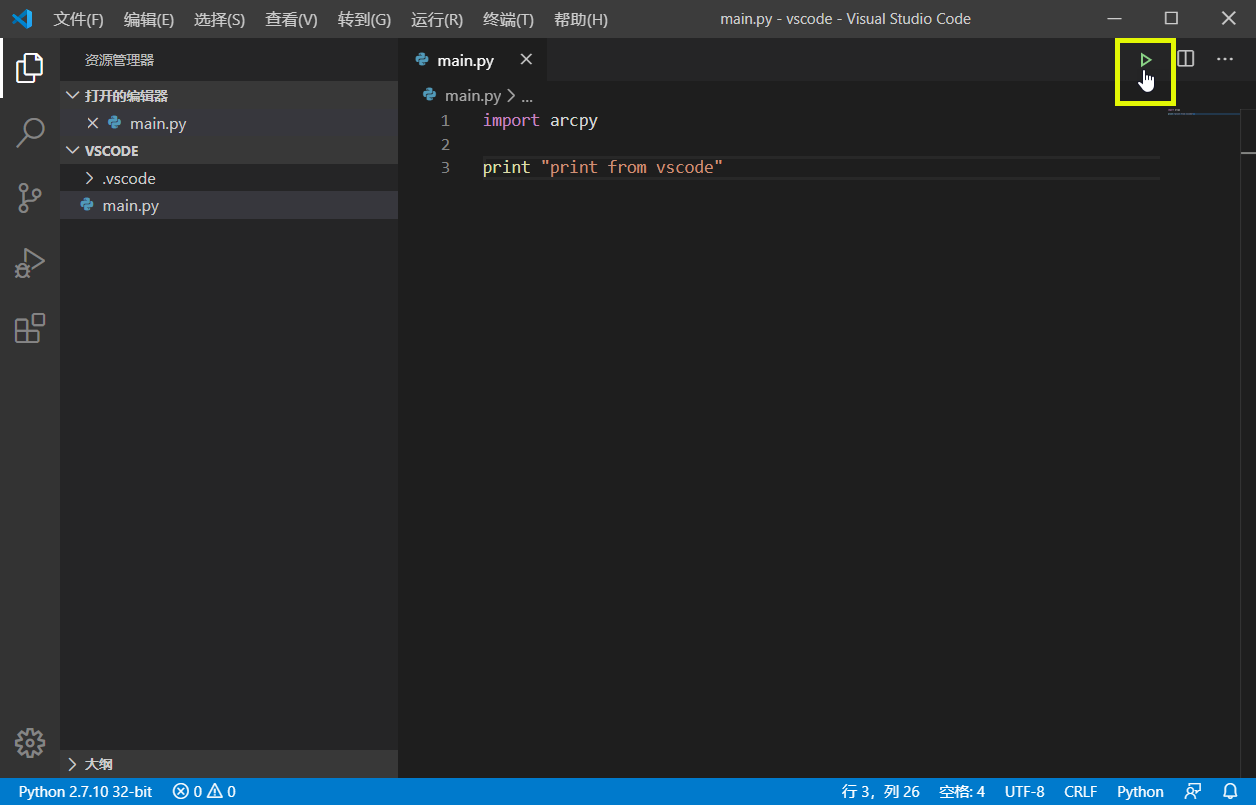Open the feedback icon in the status bar
This screenshot has width=1256, height=805.
point(1193,791)
